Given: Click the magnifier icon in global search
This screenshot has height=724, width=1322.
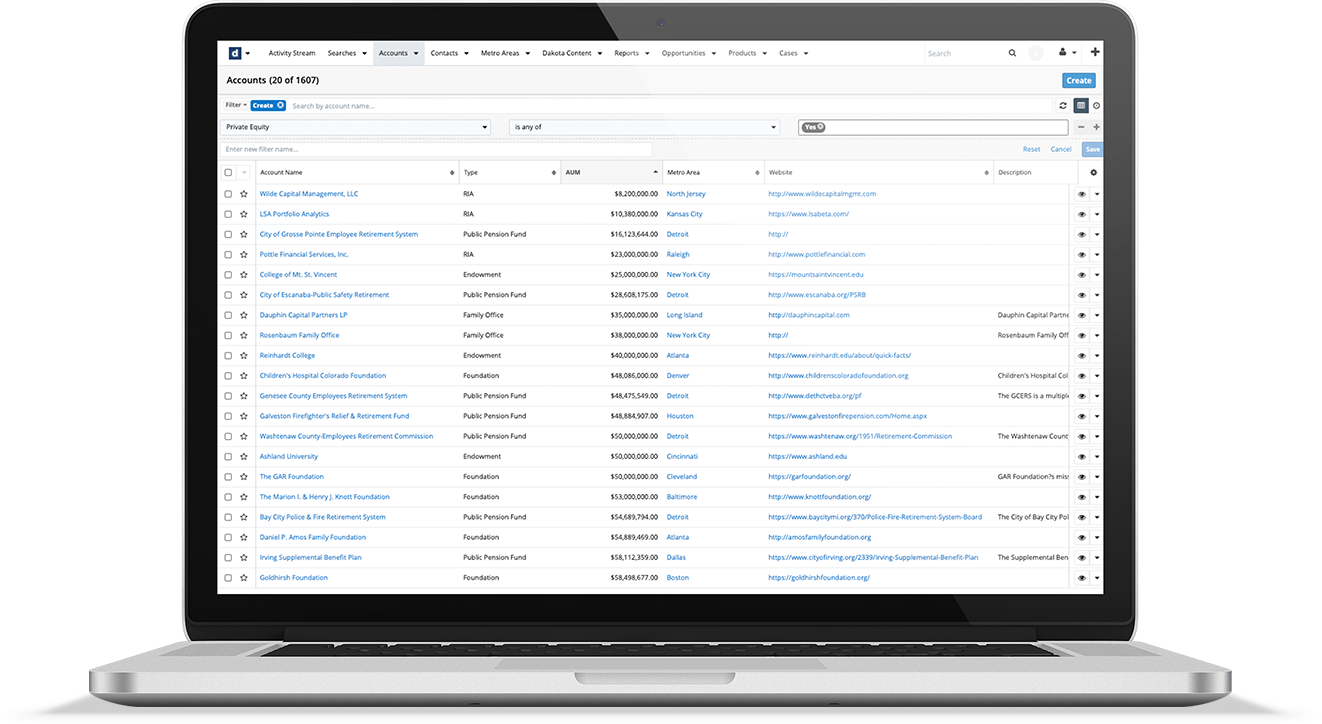Looking at the screenshot, I should 1012,53.
